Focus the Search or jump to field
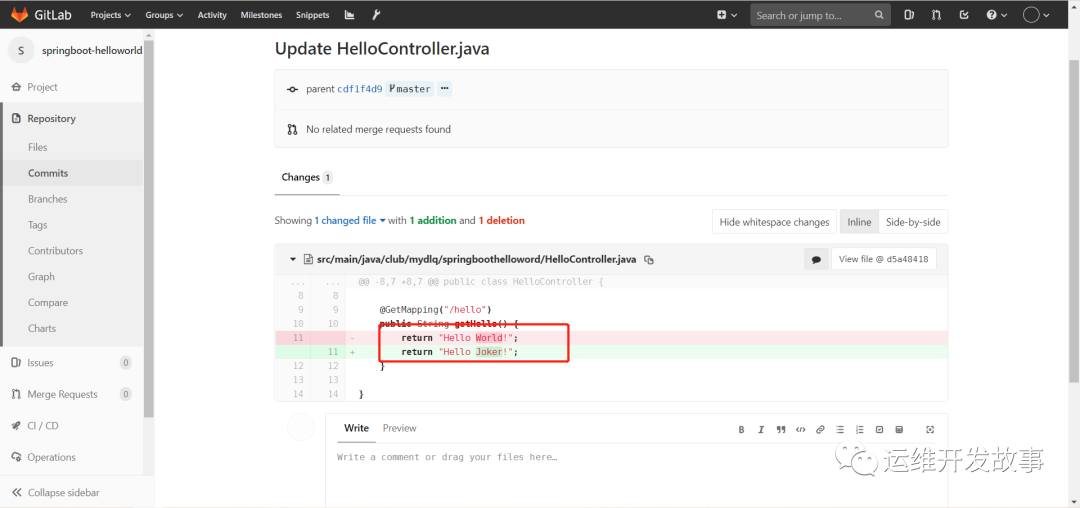This screenshot has height=508, width=1080. click(x=820, y=14)
